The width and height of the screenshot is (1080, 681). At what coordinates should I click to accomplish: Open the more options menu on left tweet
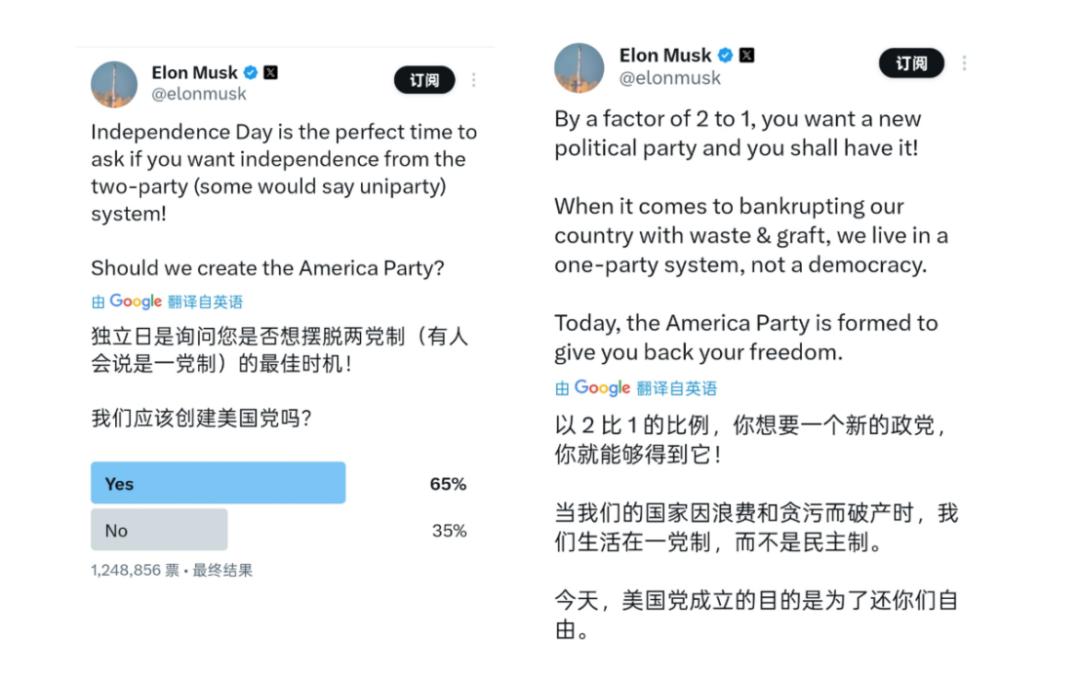[474, 80]
